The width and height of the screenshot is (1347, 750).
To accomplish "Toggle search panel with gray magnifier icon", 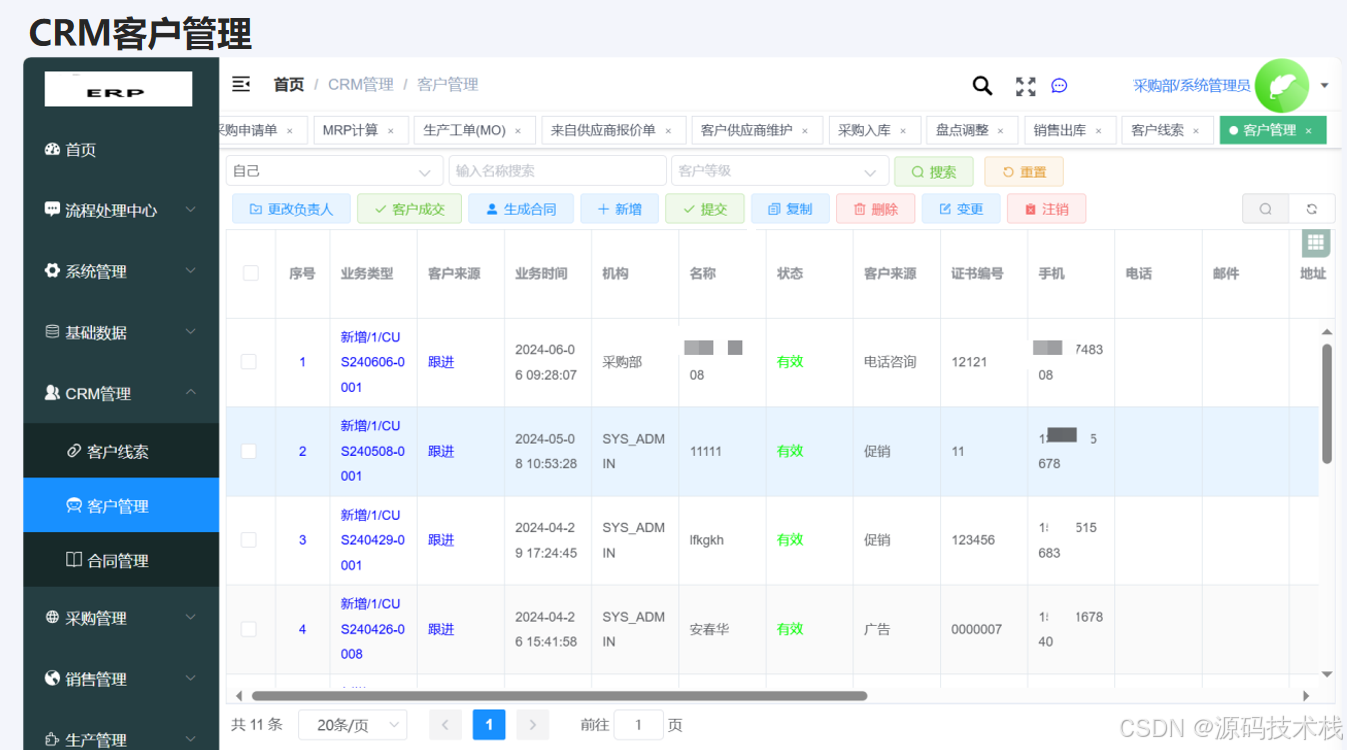I will [x=1265, y=209].
